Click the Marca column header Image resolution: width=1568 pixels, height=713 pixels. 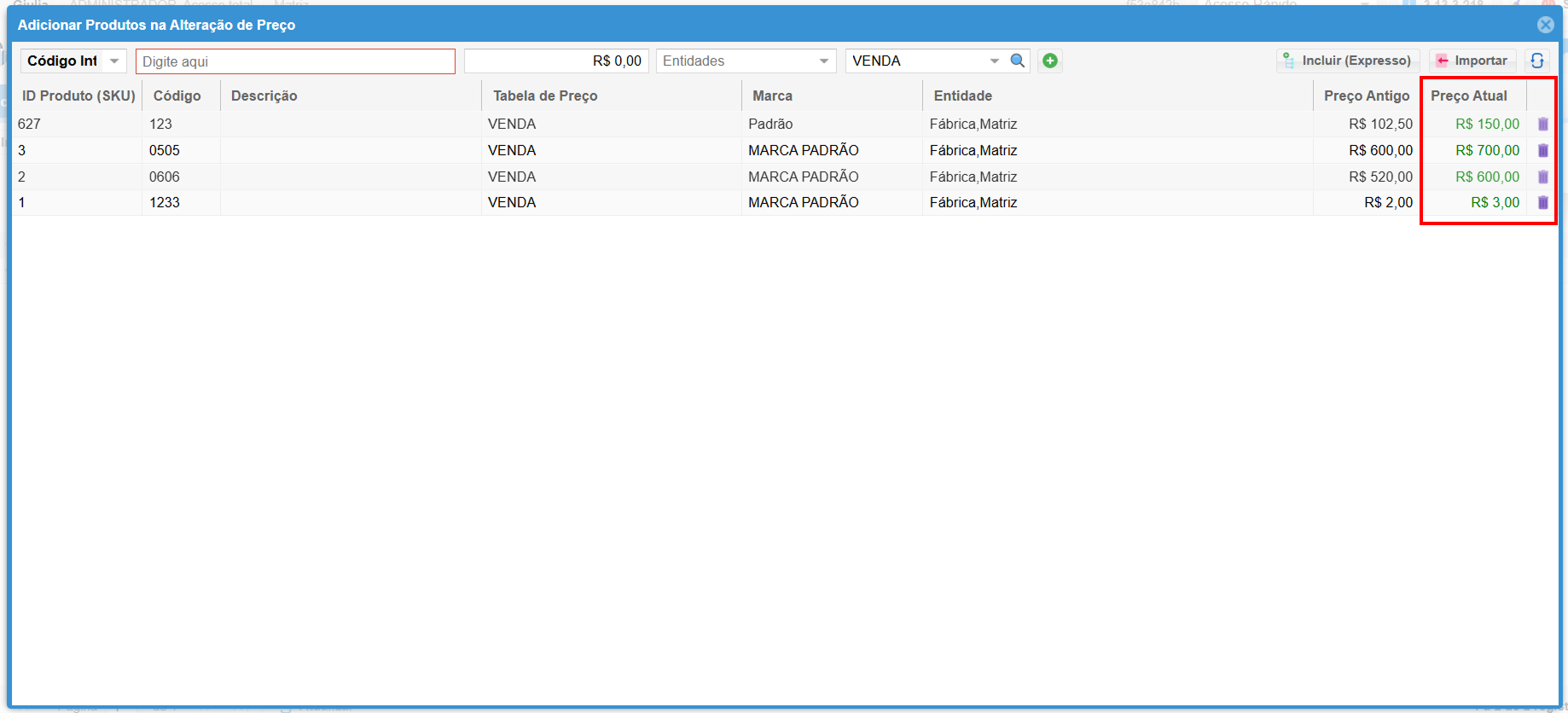point(772,96)
